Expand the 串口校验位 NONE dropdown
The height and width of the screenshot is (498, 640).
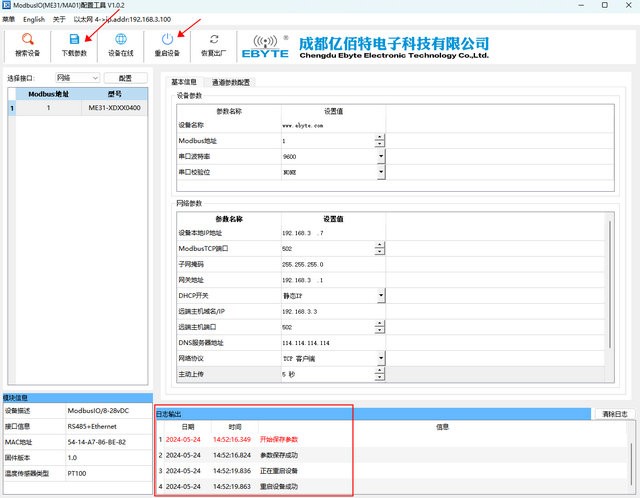pyautogui.click(x=380, y=172)
